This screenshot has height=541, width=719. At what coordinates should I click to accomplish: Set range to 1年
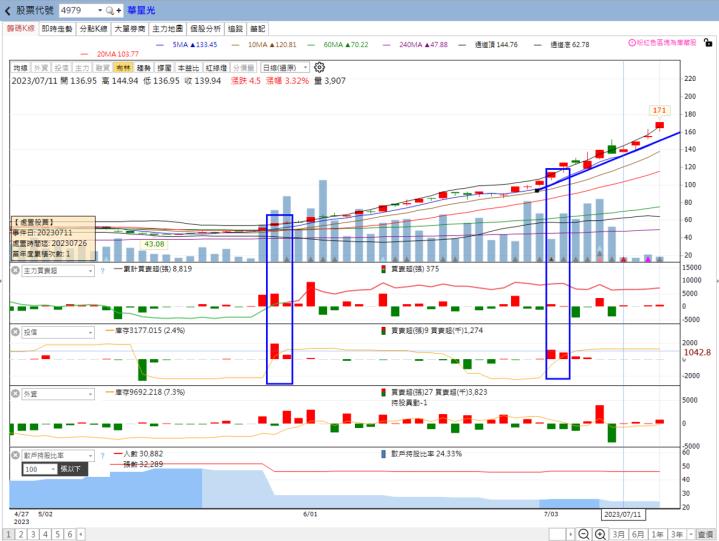[x=657, y=534]
